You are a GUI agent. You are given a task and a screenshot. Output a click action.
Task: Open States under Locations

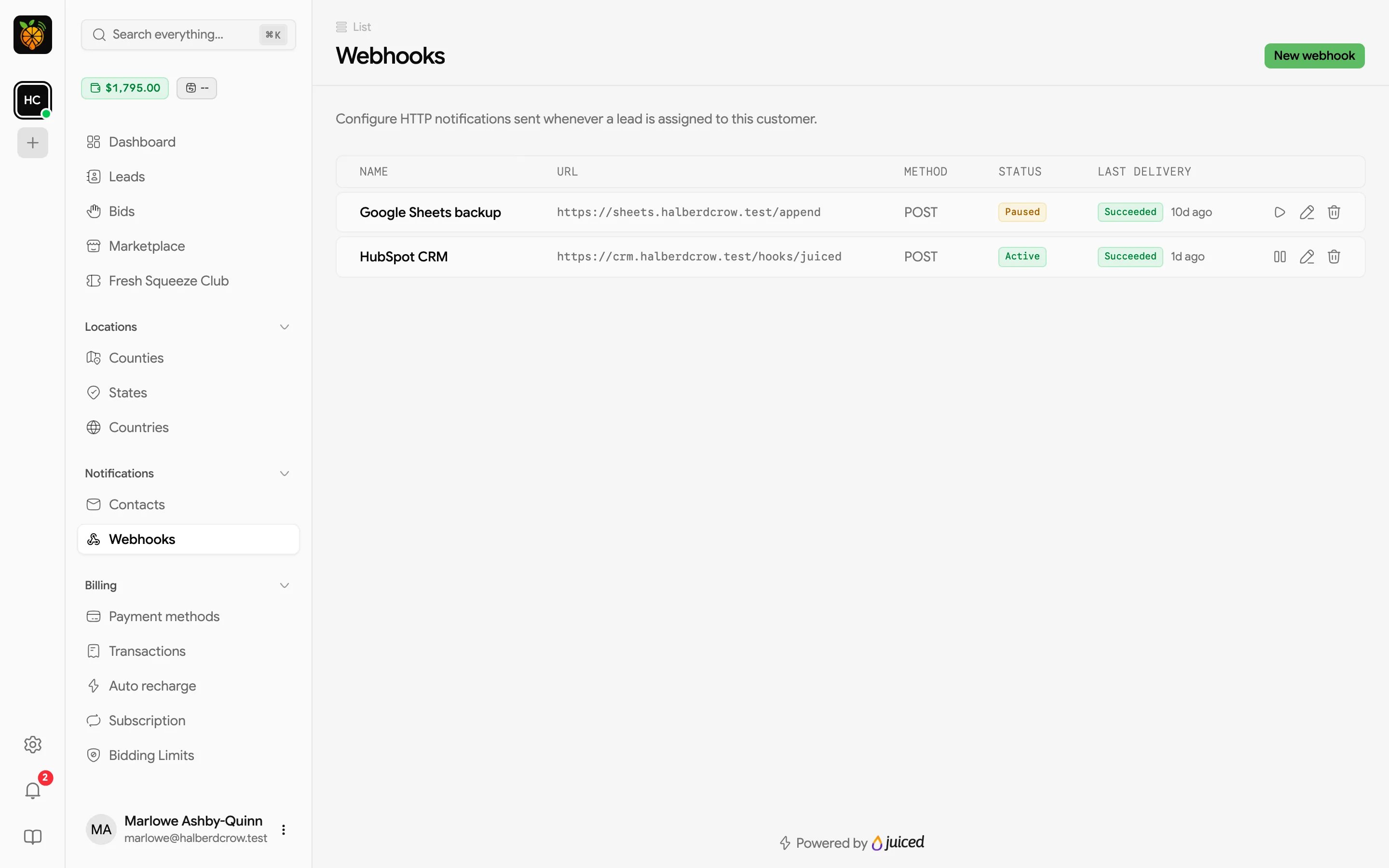(188, 393)
